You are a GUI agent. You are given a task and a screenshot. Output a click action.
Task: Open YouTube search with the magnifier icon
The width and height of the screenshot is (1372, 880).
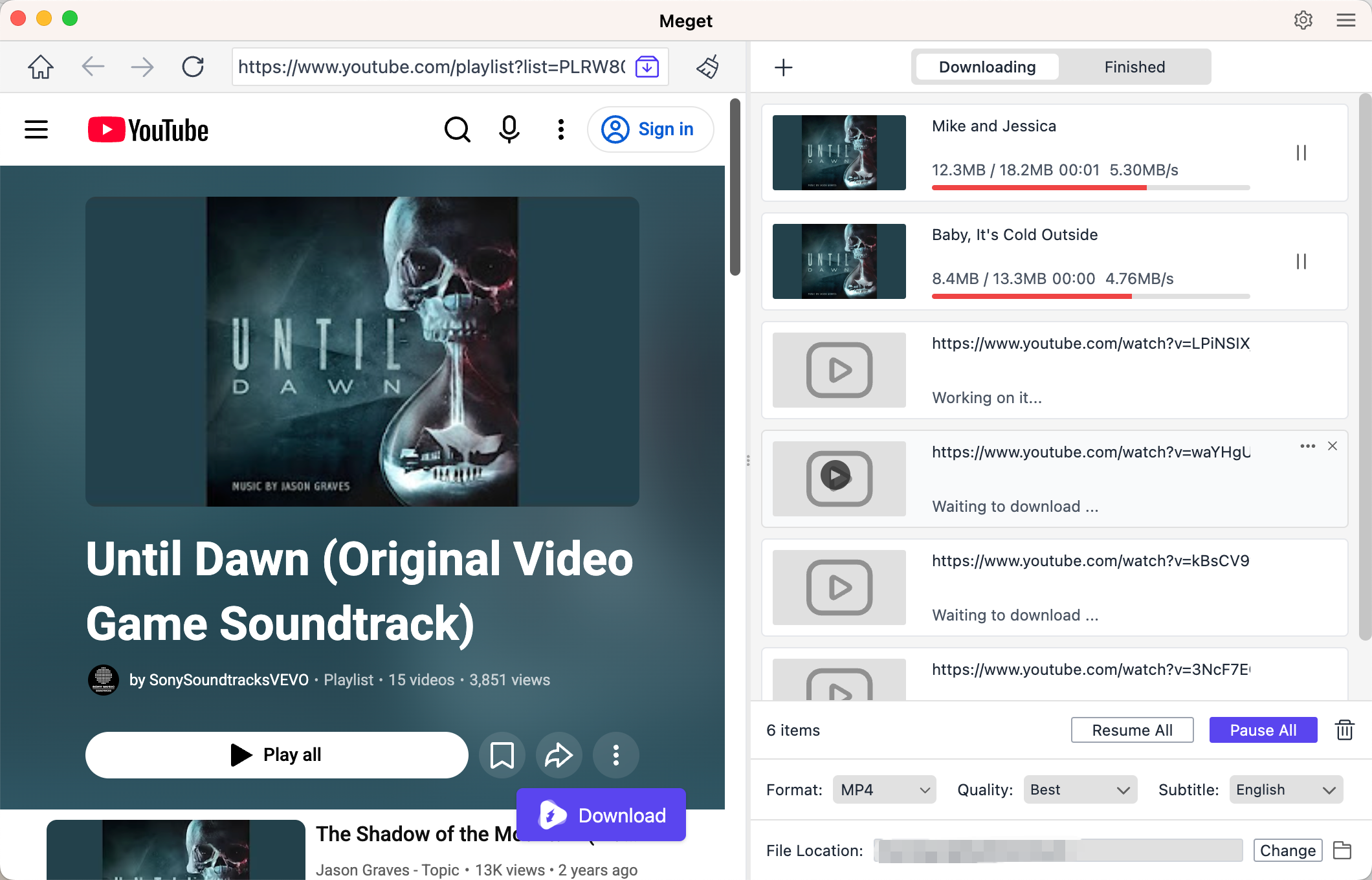click(x=457, y=129)
